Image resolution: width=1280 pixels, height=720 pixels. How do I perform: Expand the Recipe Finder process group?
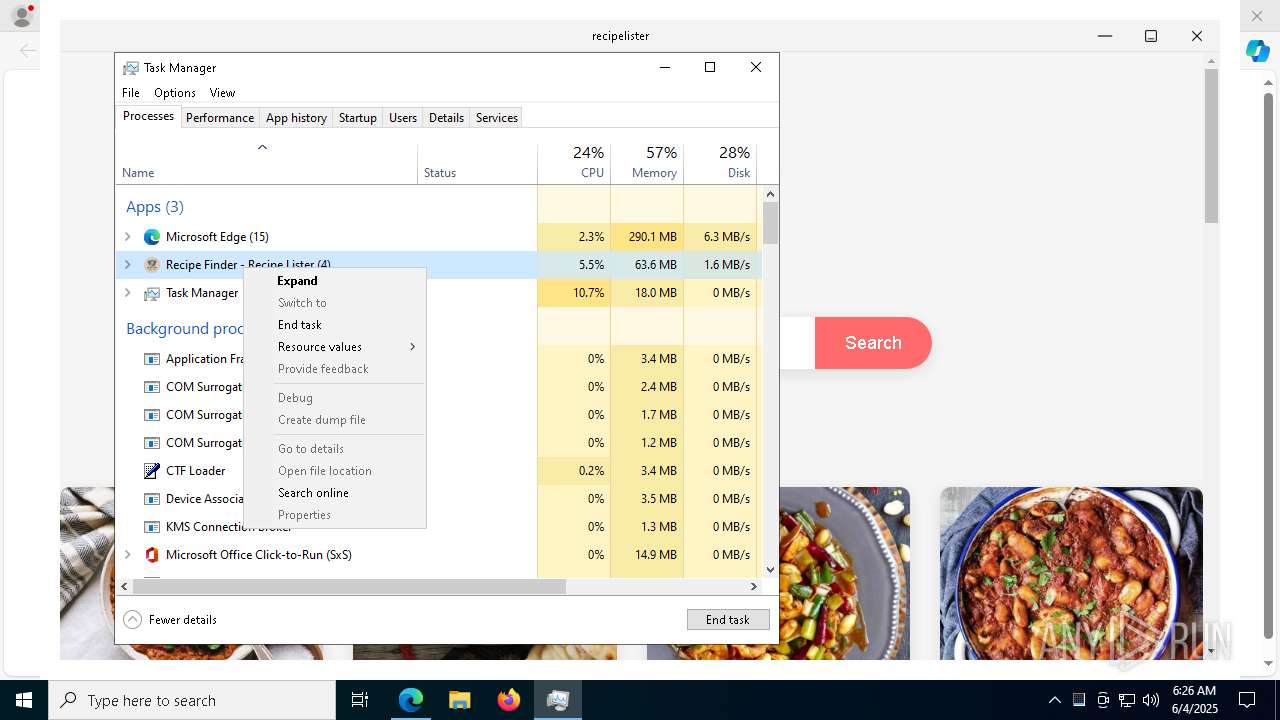tap(127, 265)
